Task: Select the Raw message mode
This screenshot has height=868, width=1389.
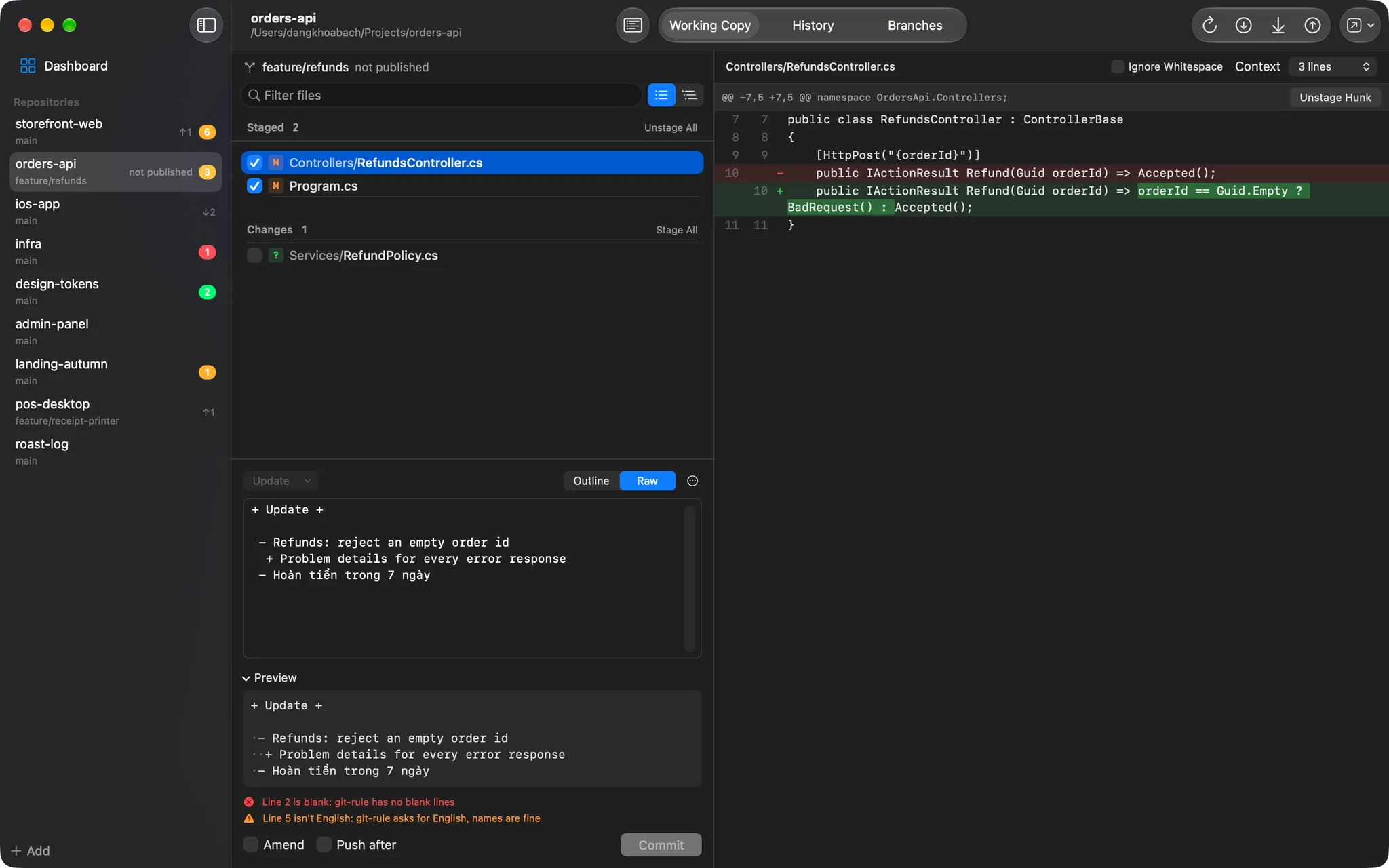Action: click(647, 481)
